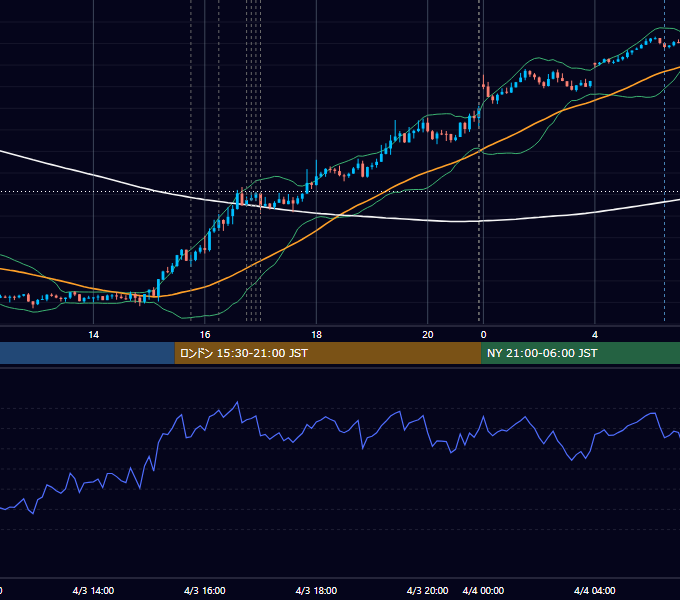Click the 18 label on the upper time axis
The height and width of the screenshot is (600, 680).
[x=317, y=335]
